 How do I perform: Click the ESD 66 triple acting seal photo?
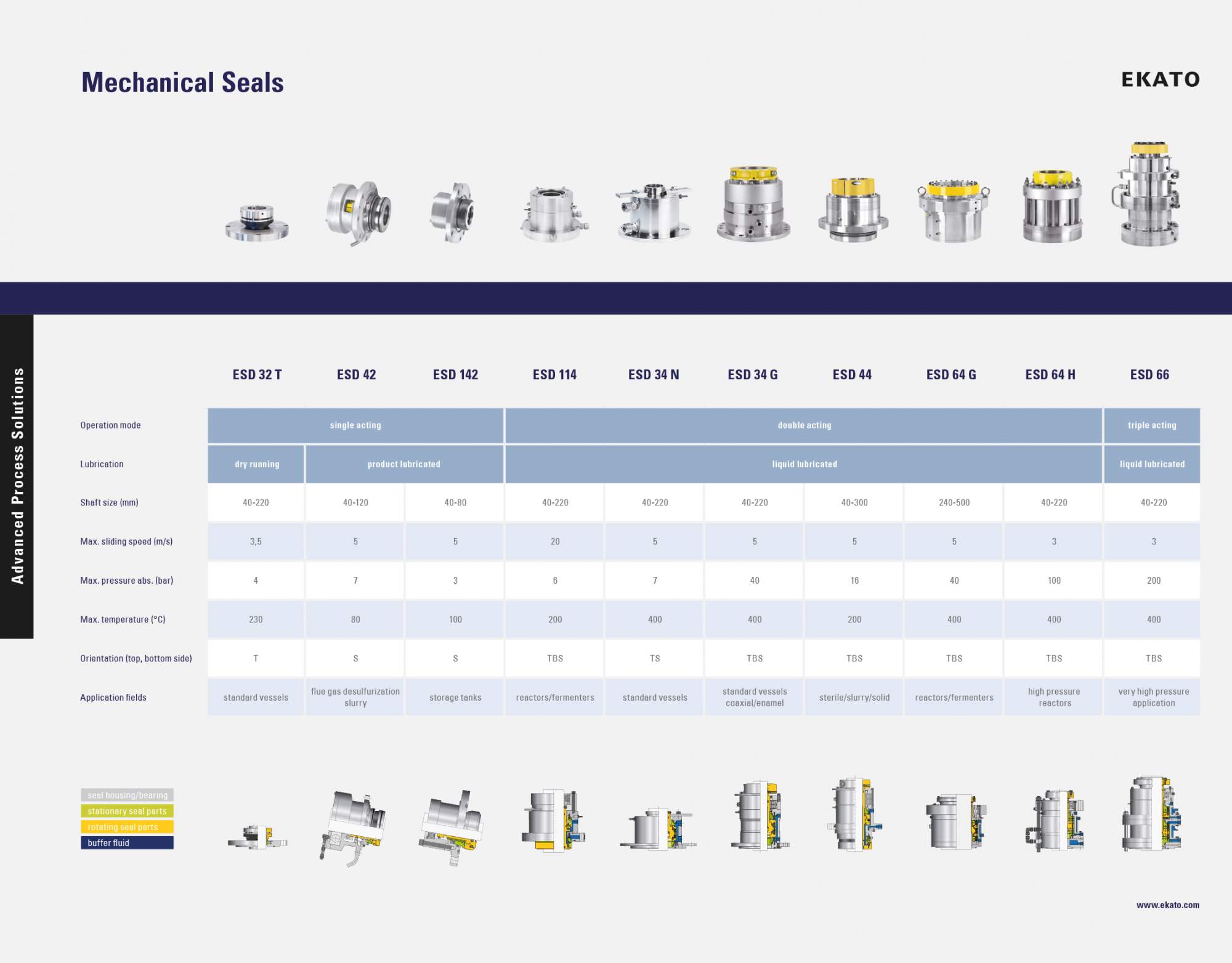pyautogui.click(x=1148, y=194)
